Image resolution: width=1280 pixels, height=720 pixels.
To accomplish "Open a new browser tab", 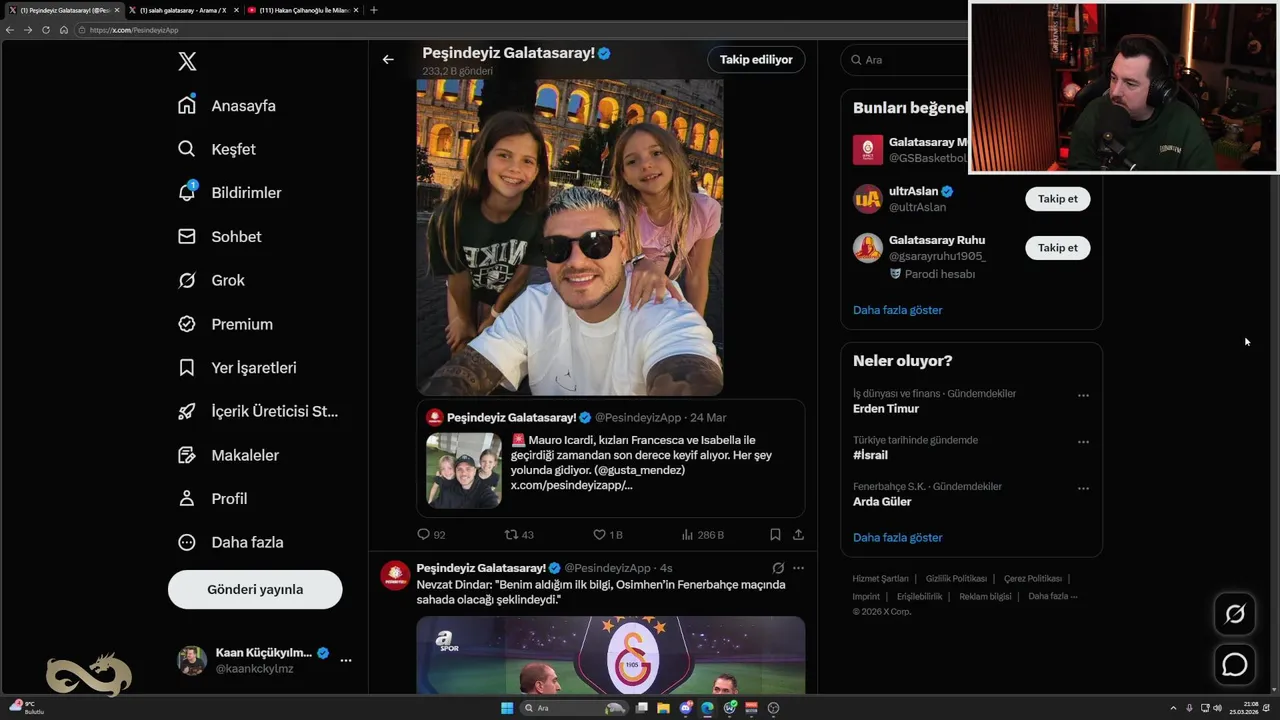I will 374,10.
